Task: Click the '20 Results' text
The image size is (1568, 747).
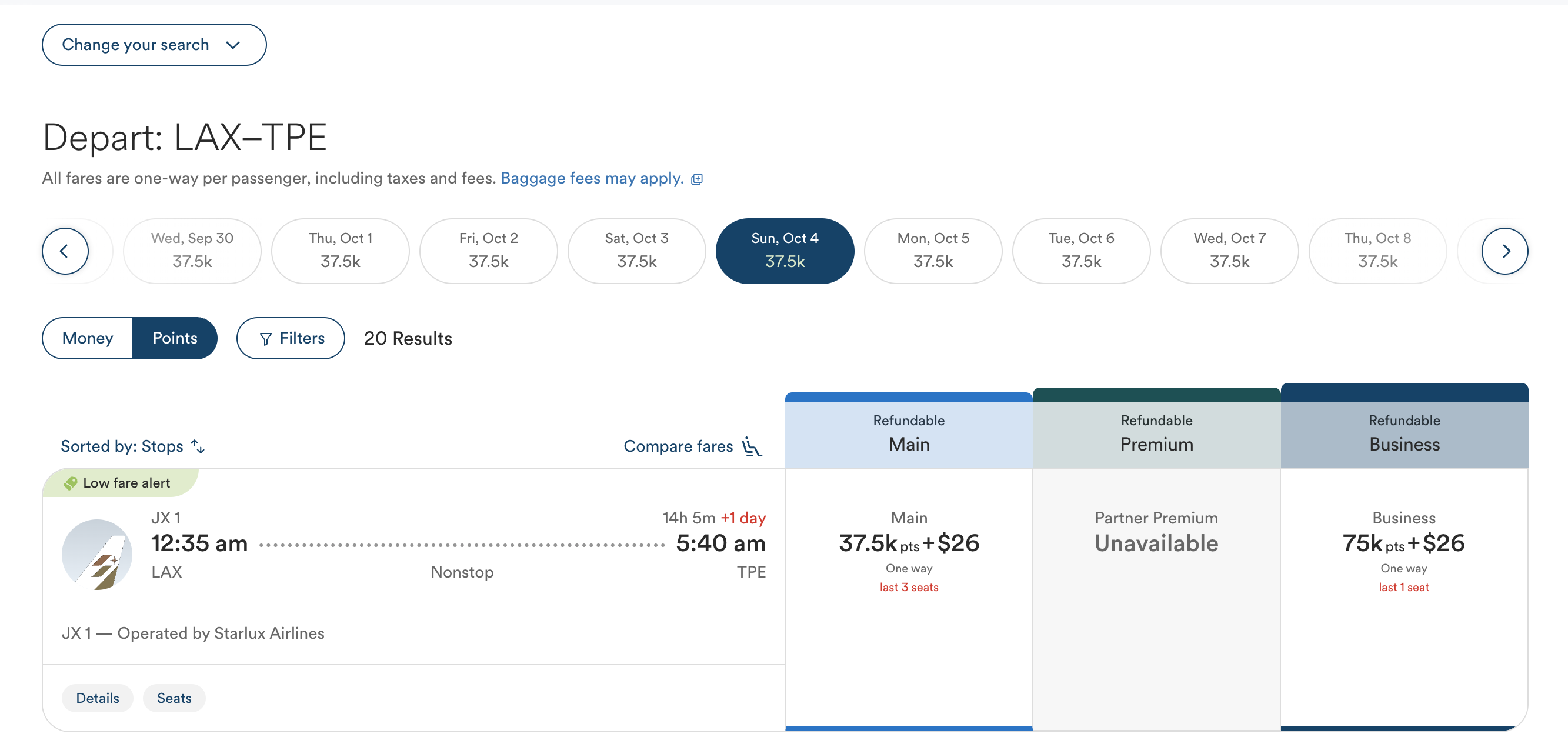Action: [408, 338]
